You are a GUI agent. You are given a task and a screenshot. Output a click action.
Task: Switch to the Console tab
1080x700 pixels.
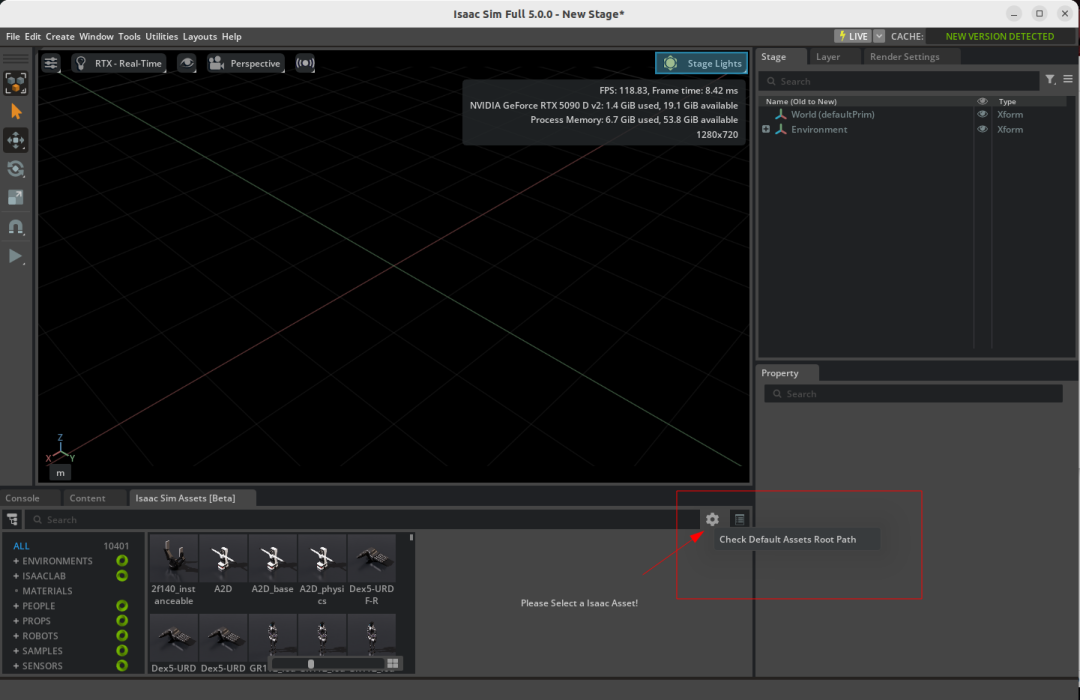pyautogui.click(x=23, y=498)
